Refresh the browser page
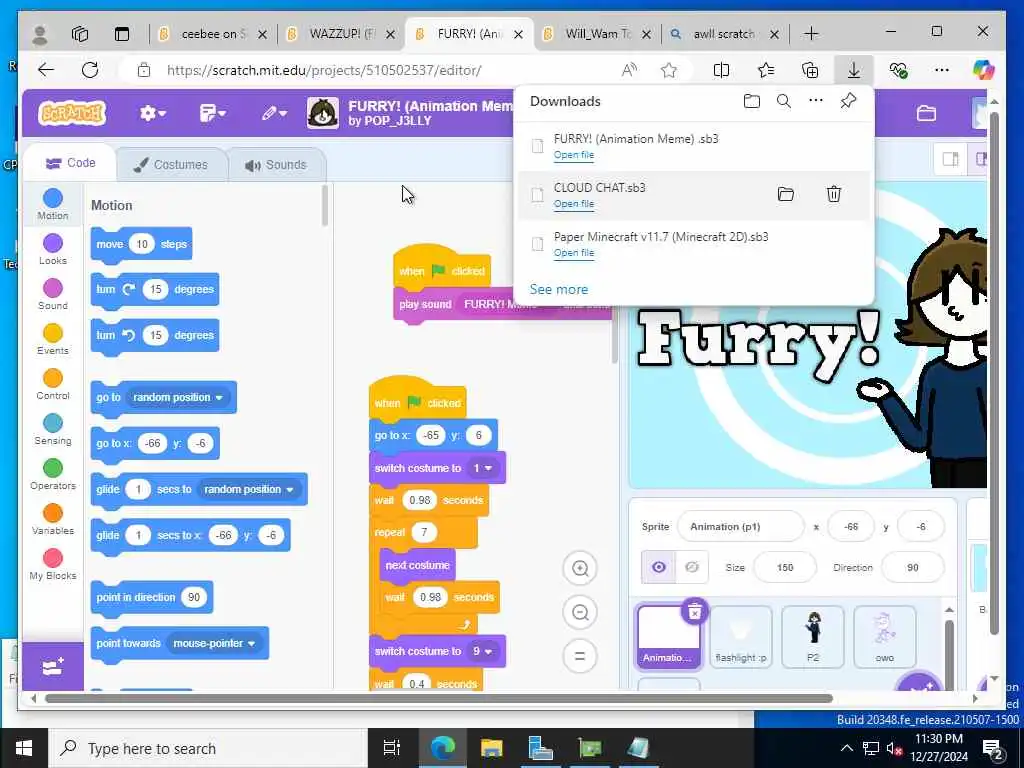Screen dimensions: 1024x768 click(x=90, y=70)
